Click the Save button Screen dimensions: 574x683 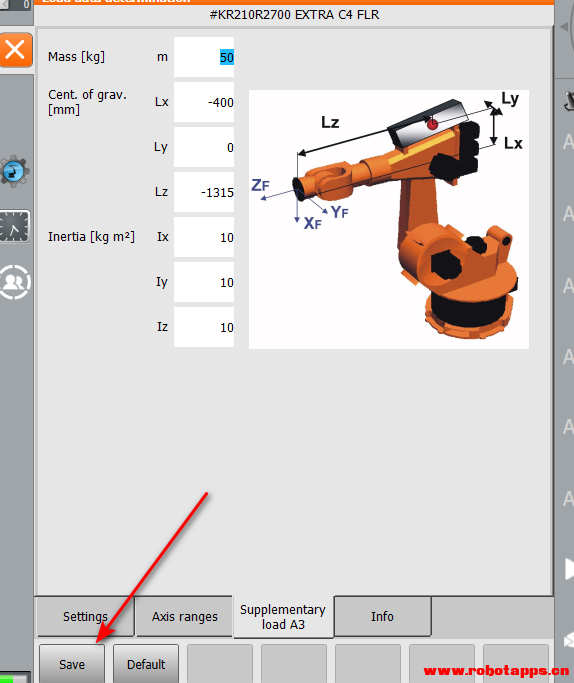coord(72,664)
